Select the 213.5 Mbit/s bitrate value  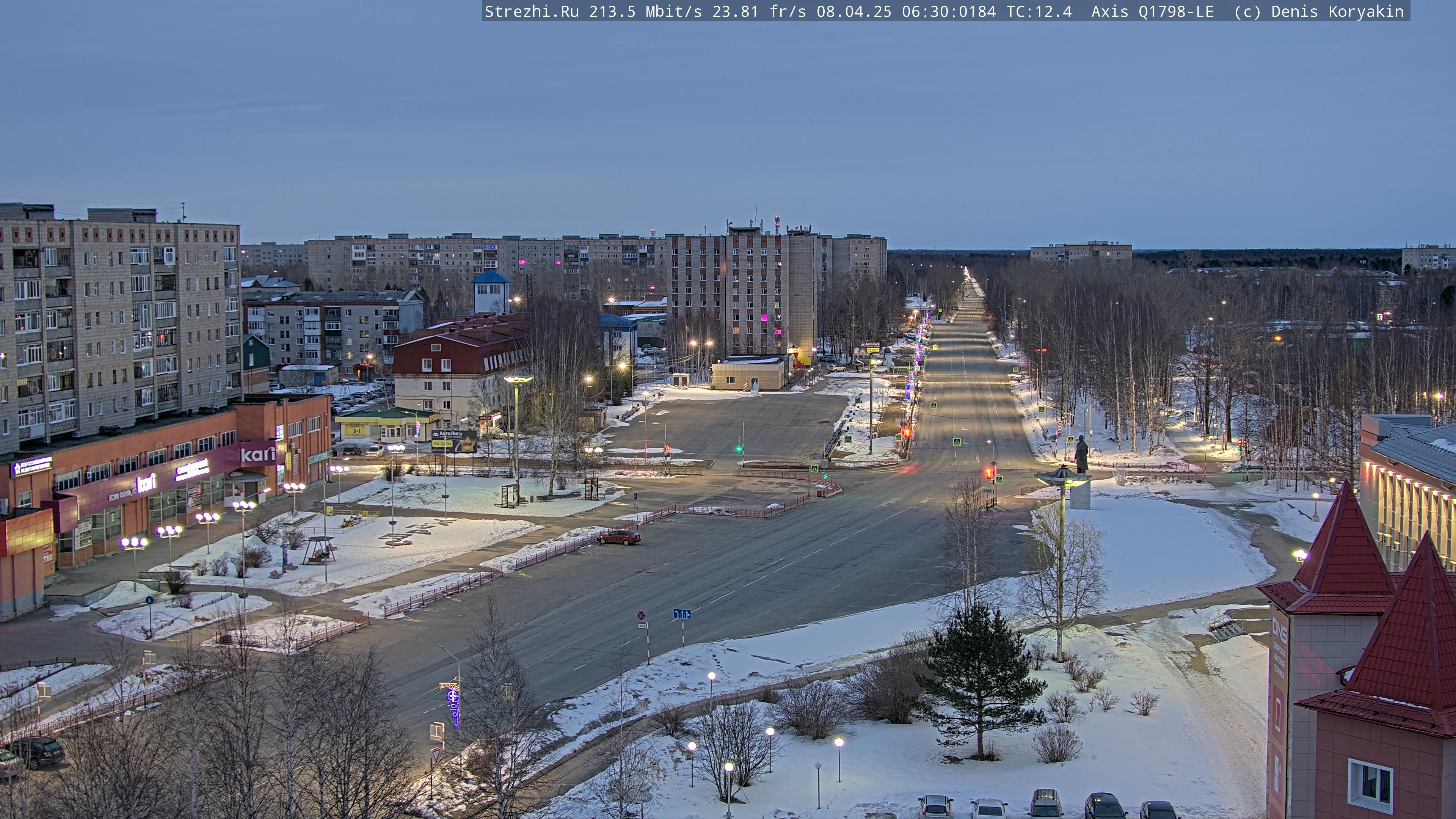(645, 12)
